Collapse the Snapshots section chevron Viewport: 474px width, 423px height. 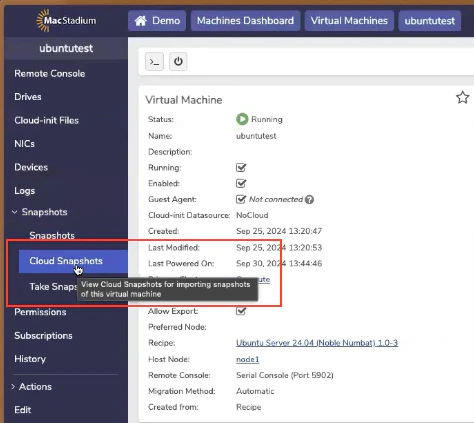point(14,212)
